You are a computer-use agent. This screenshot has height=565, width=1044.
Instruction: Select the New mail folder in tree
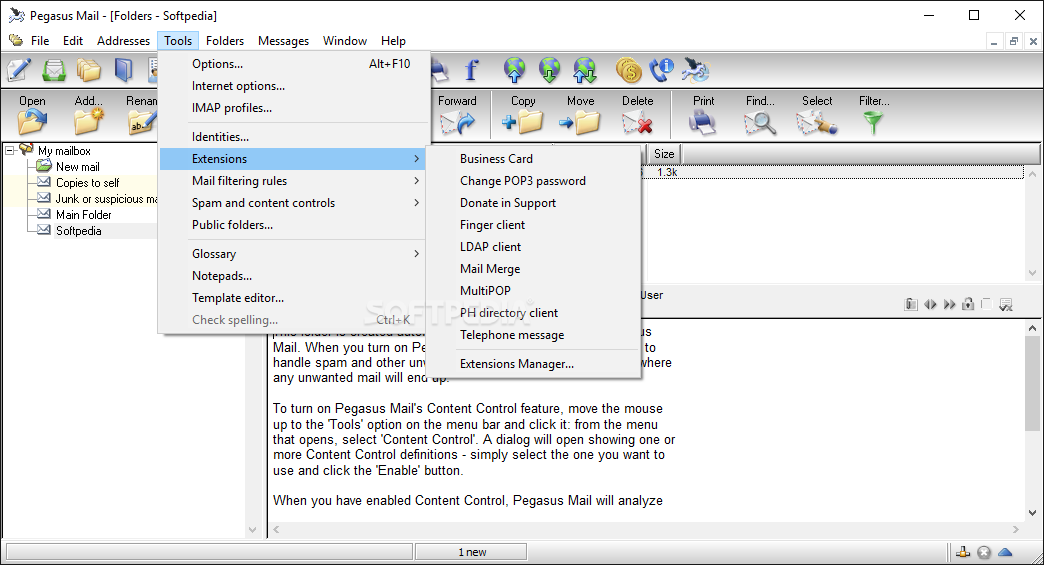(77, 166)
